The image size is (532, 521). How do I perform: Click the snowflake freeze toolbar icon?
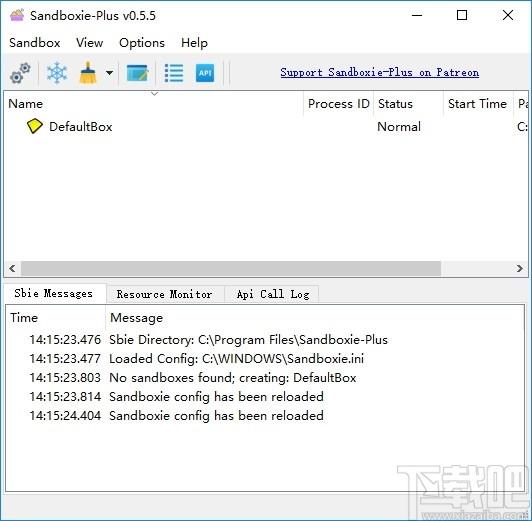coord(57,73)
